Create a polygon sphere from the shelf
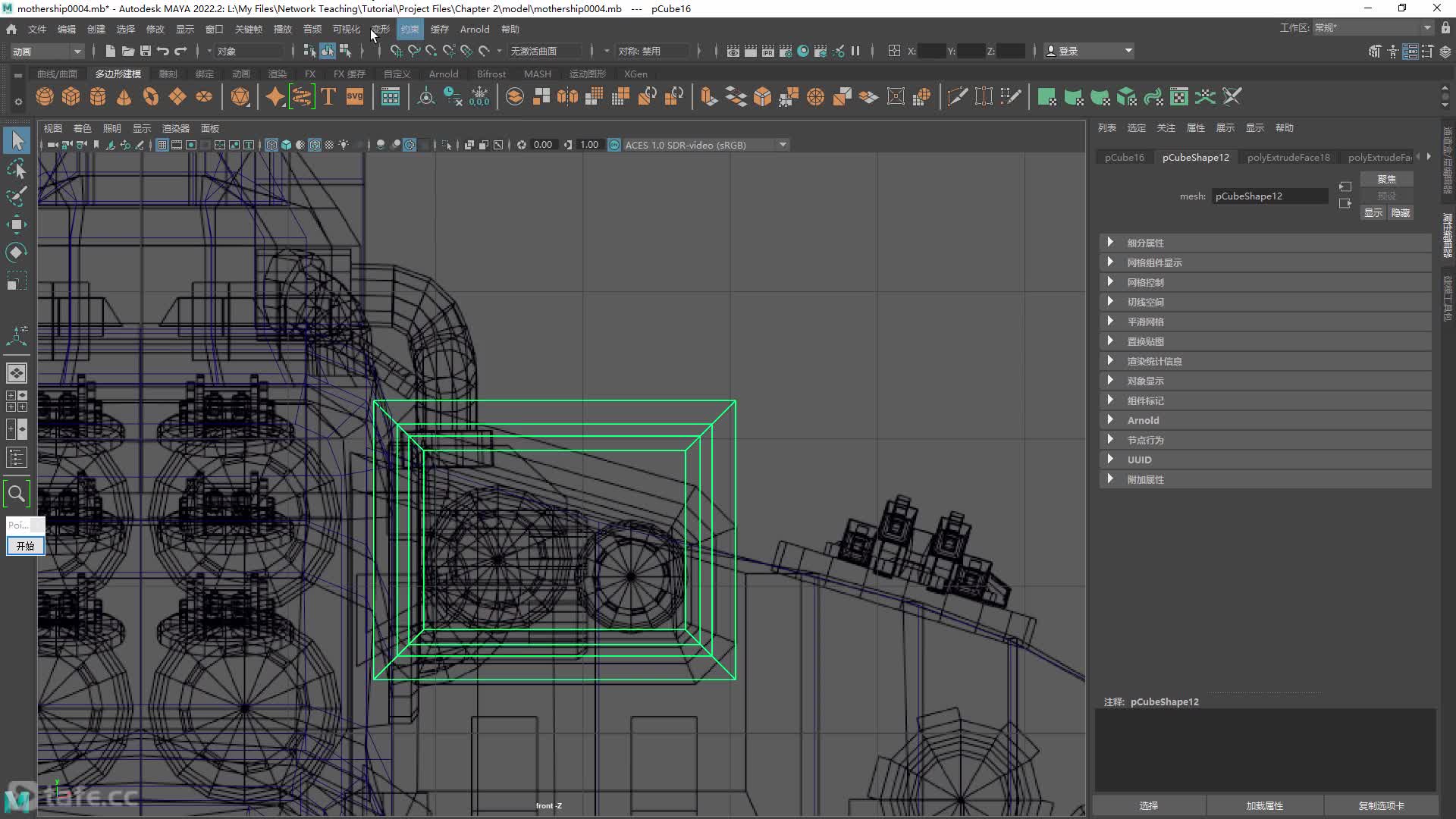This screenshot has height=819, width=1456. pyautogui.click(x=45, y=97)
